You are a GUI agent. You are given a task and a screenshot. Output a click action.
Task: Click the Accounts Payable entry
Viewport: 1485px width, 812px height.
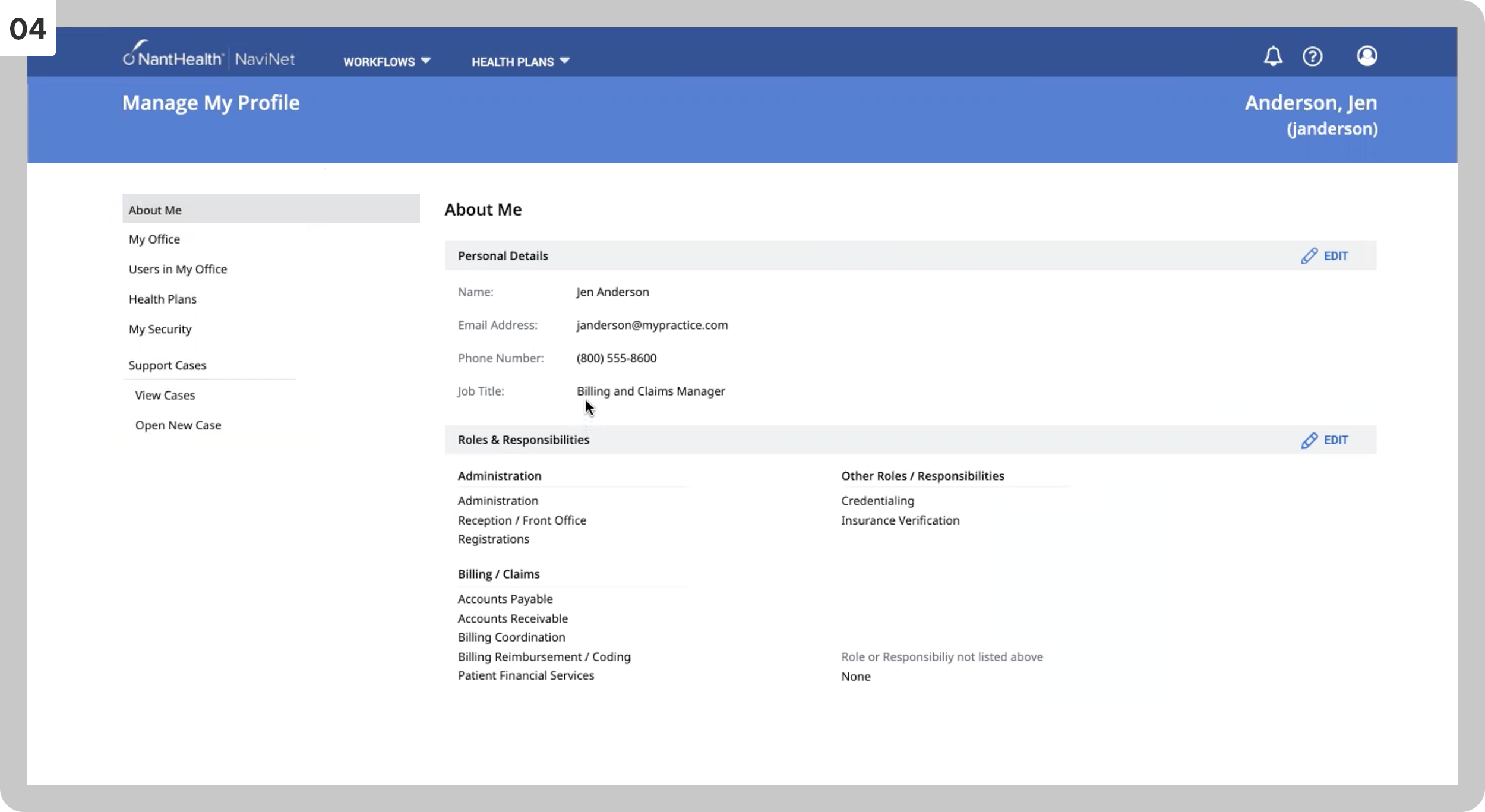pyautogui.click(x=505, y=599)
